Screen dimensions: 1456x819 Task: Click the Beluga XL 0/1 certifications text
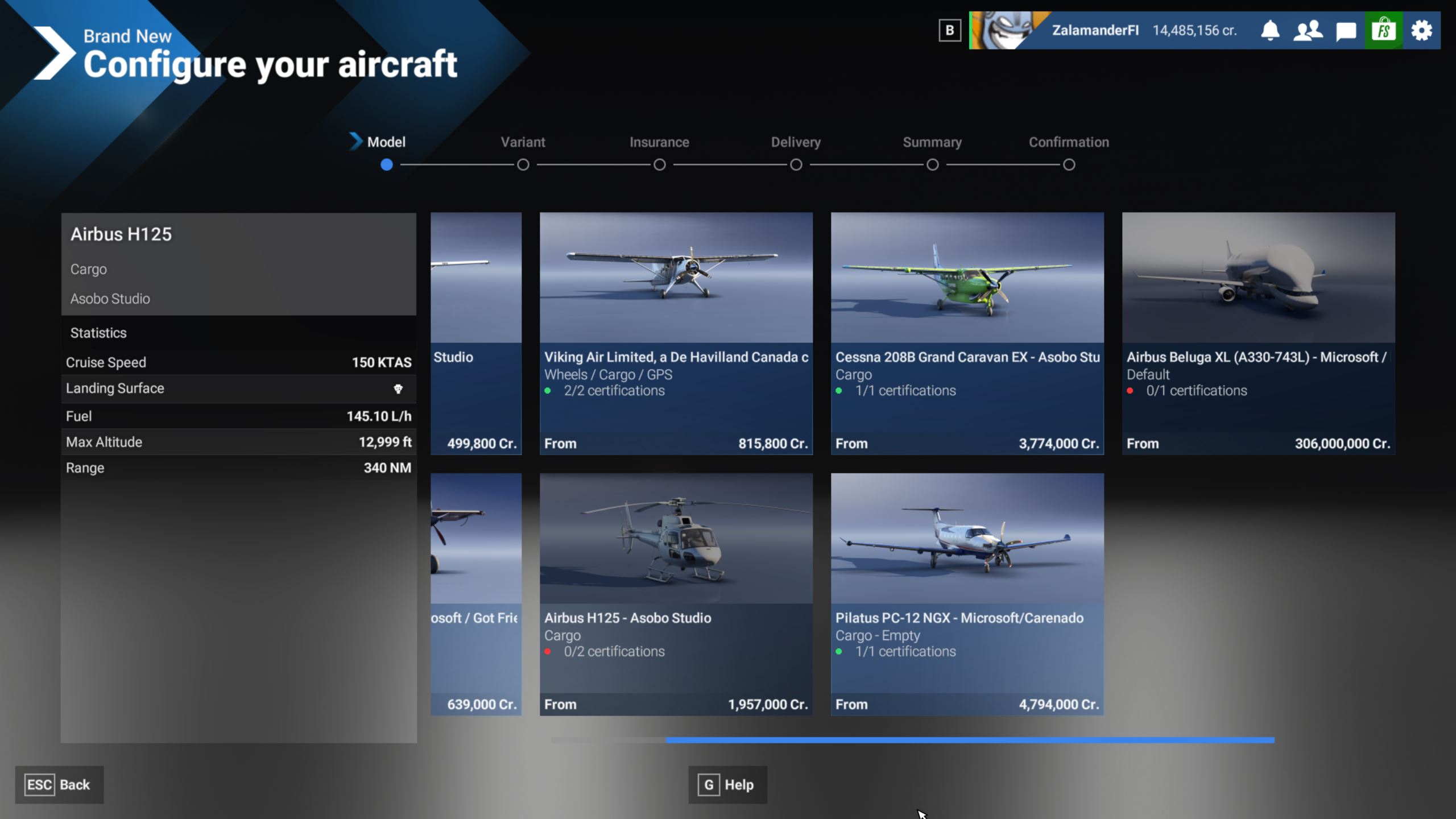pyautogui.click(x=1197, y=391)
